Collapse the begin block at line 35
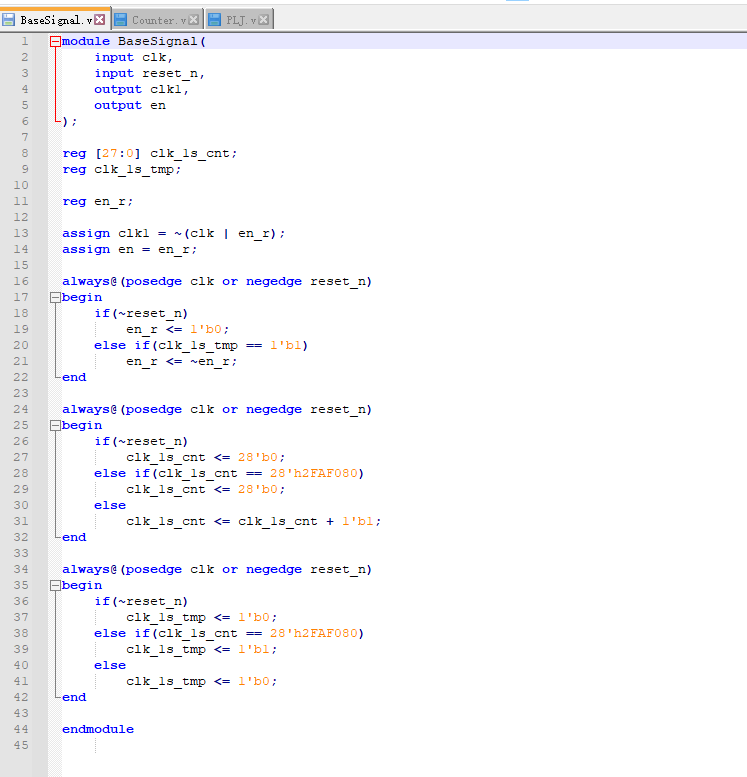The image size is (747, 777). point(55,585)
